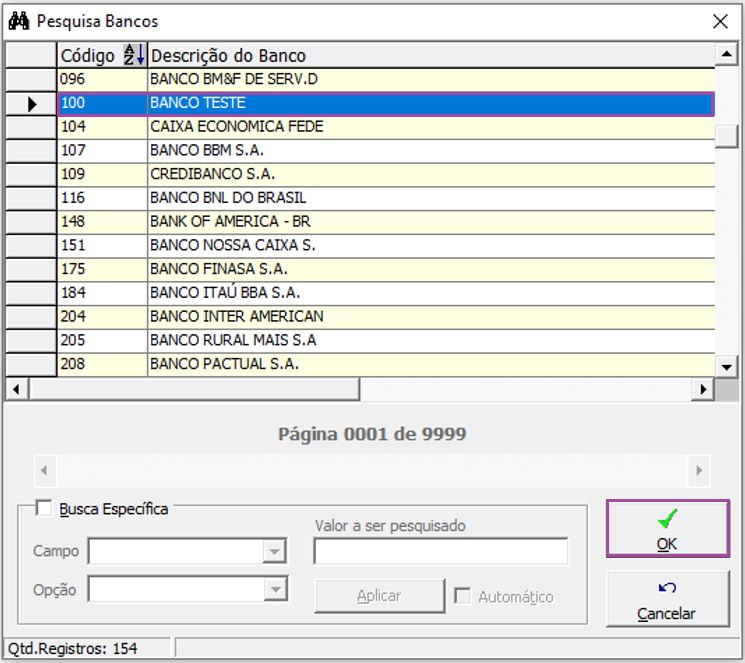Click code cell 151
Image resolution: width=745 pixels, height=663 pixels.
tap(102, 246)
